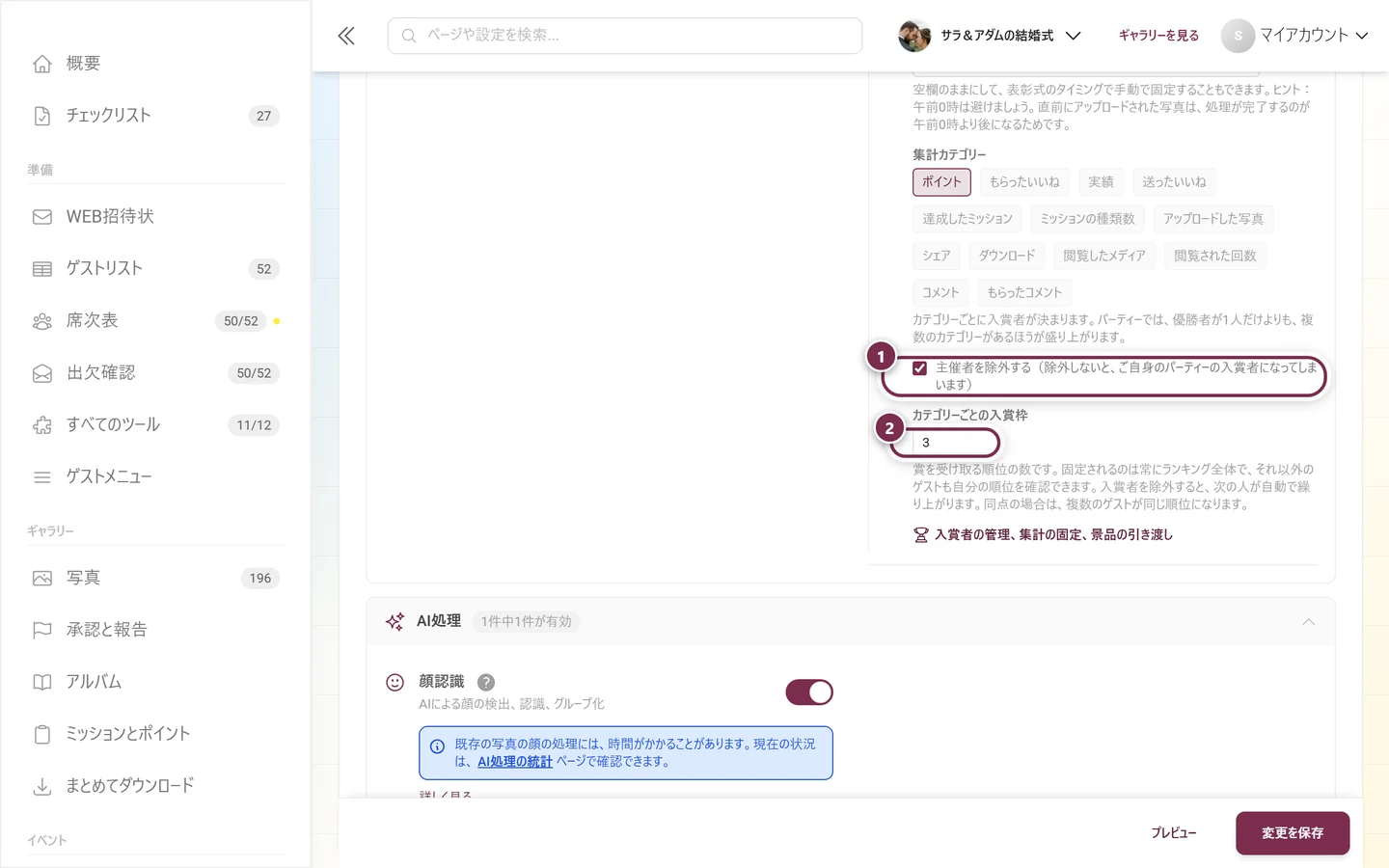Click the プレビュー button
The height and width of the screenshot is (868, 1389).
pyautogui.click(x=1174, y=833)
